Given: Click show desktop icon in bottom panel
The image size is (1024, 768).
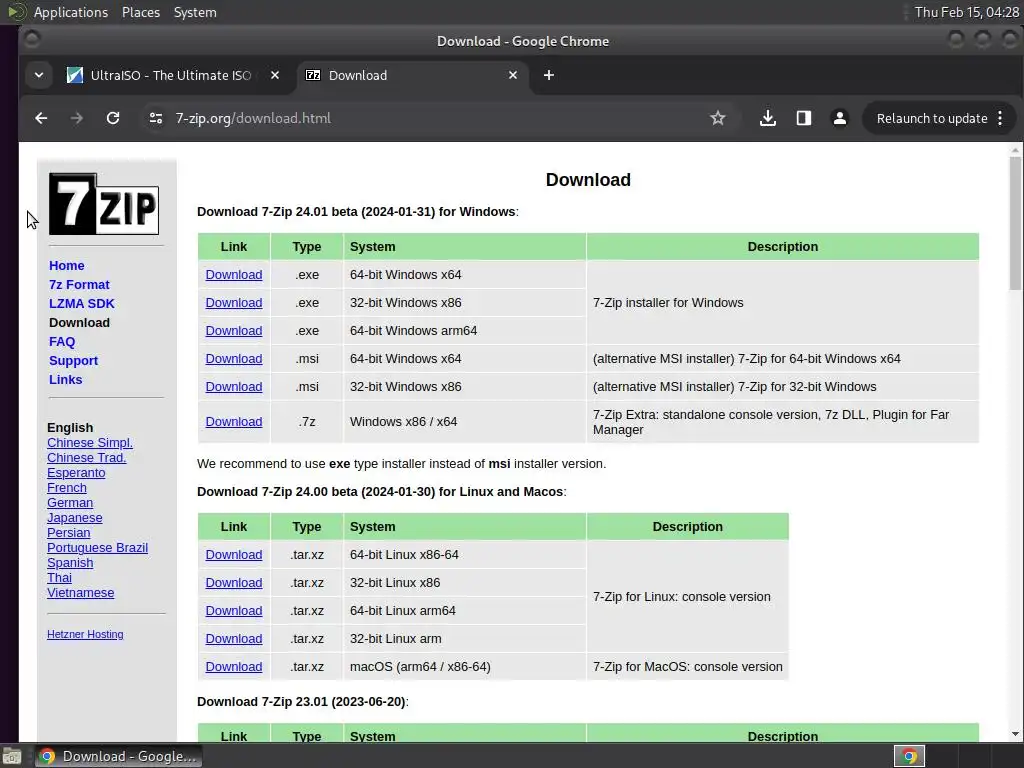Looking at the screenshot, I should [11, 756].
